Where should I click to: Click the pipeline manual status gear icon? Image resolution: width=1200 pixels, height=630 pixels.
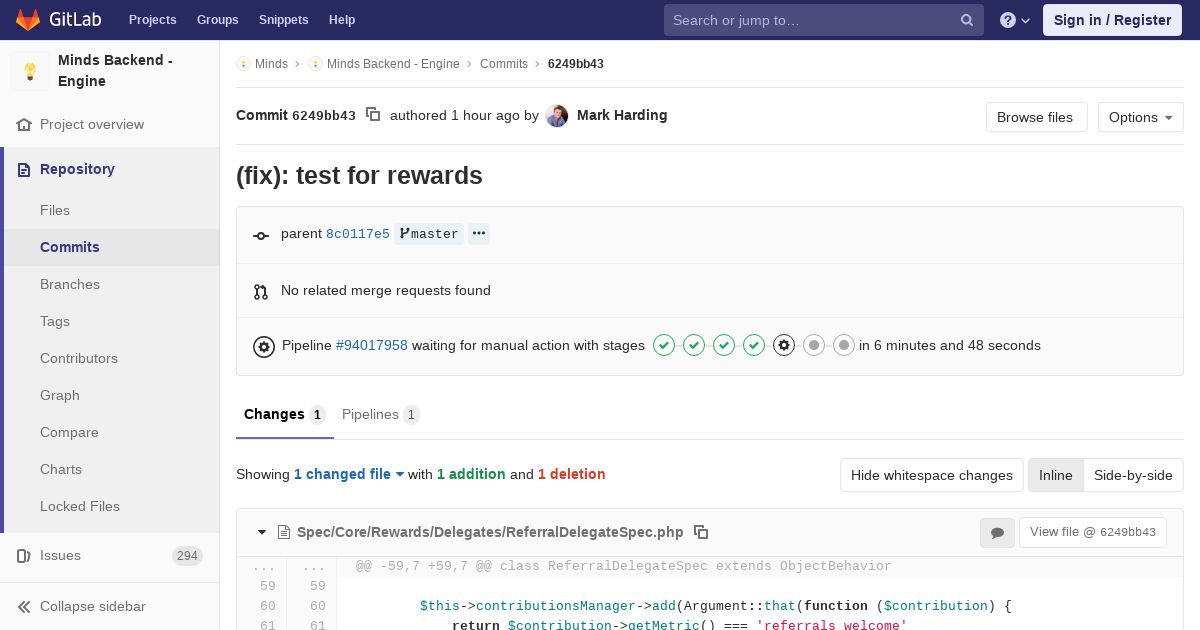(x=264, y=347)
